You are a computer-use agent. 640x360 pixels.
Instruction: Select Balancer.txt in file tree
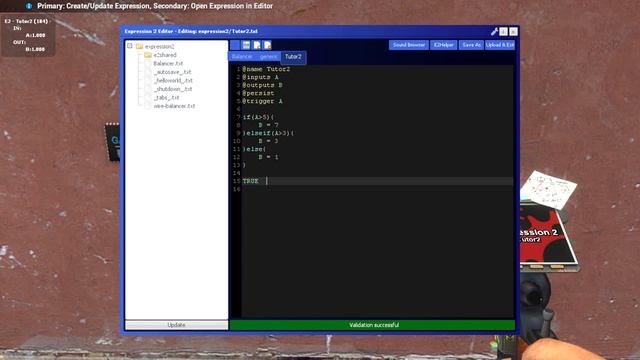pos(168,63)
